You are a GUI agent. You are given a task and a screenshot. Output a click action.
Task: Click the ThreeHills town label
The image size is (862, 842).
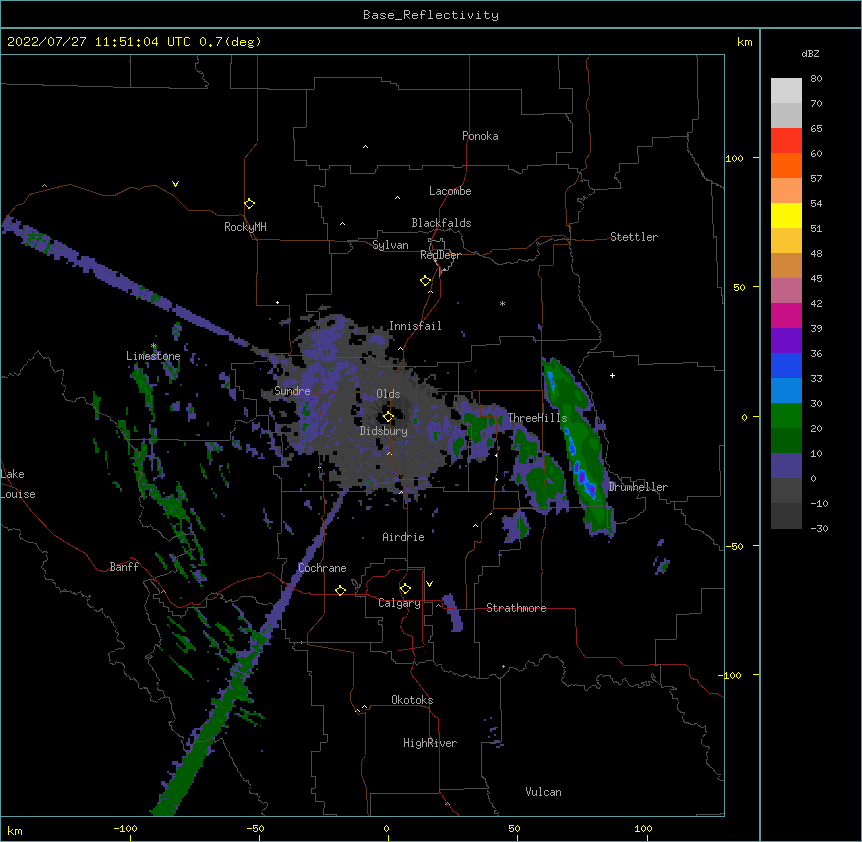click(537, 418)
